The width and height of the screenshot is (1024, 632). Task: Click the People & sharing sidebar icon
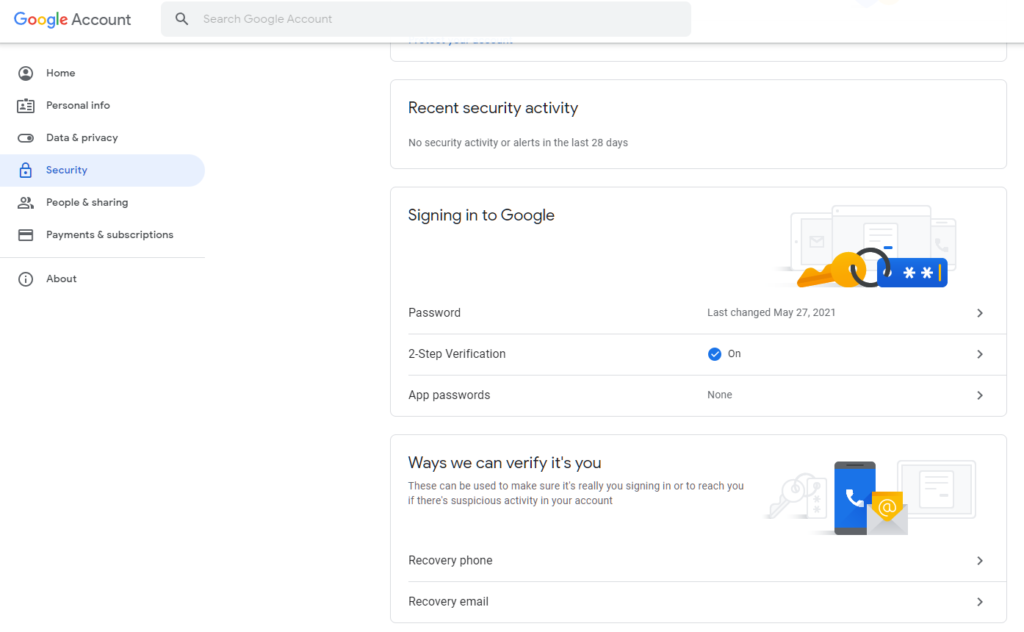26,202
